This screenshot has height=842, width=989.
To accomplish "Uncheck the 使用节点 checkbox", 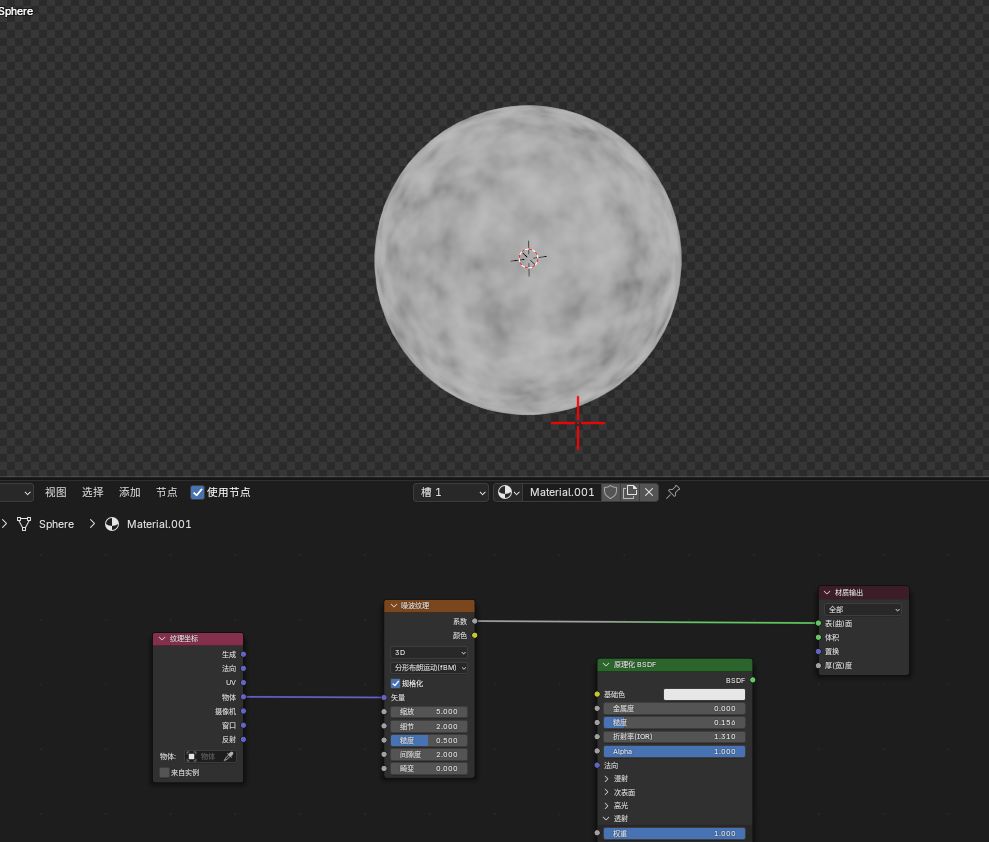I will pos(197,492).
